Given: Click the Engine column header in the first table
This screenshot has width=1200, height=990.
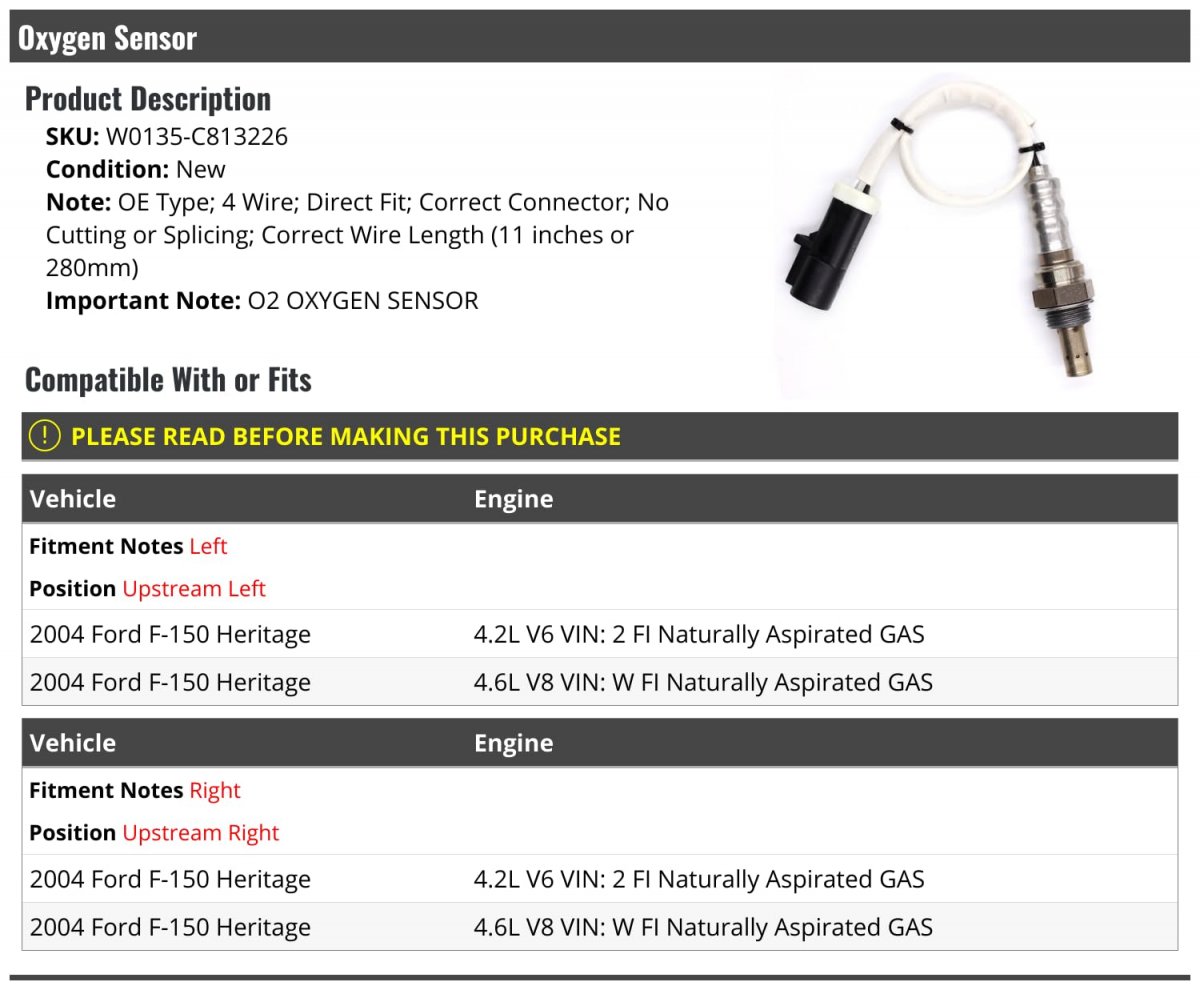Looking at the screenshot, I should click(513, 499).
